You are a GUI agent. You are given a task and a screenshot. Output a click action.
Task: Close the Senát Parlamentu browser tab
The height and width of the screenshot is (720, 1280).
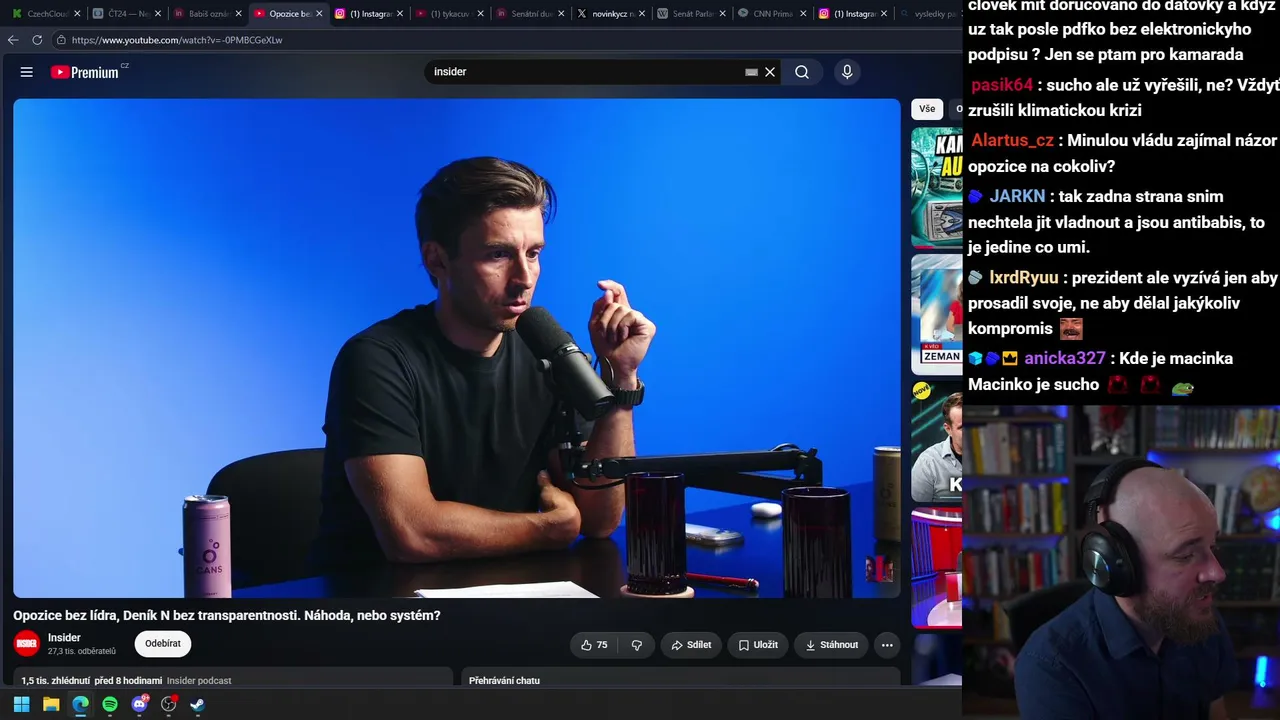coord(723,14)
